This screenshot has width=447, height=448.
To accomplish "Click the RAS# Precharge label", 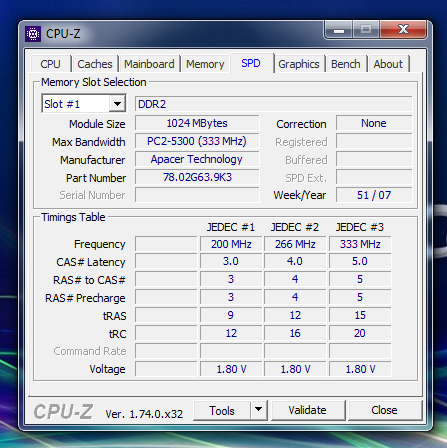I will [85, 298].
